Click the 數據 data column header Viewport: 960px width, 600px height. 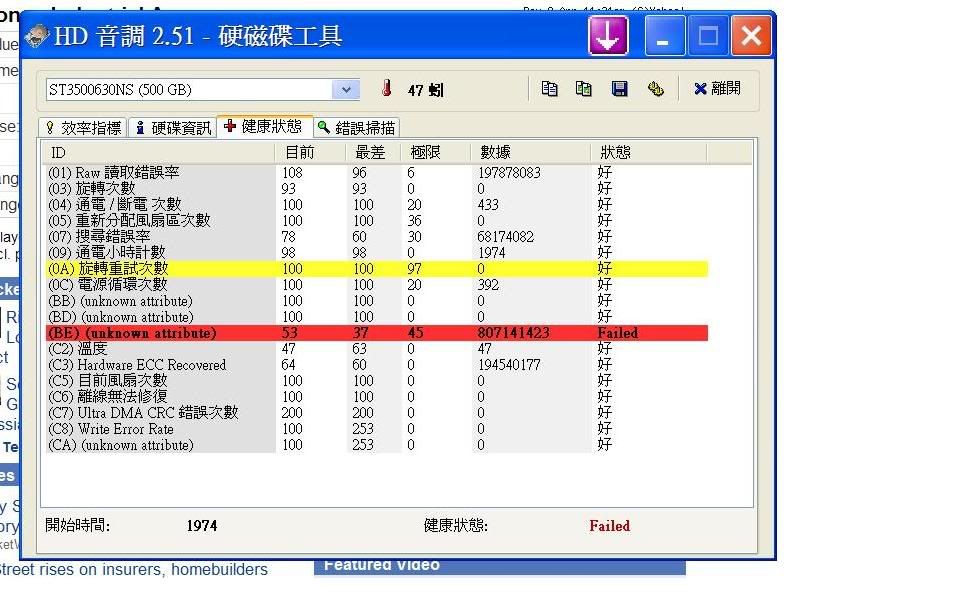(495, 152)
